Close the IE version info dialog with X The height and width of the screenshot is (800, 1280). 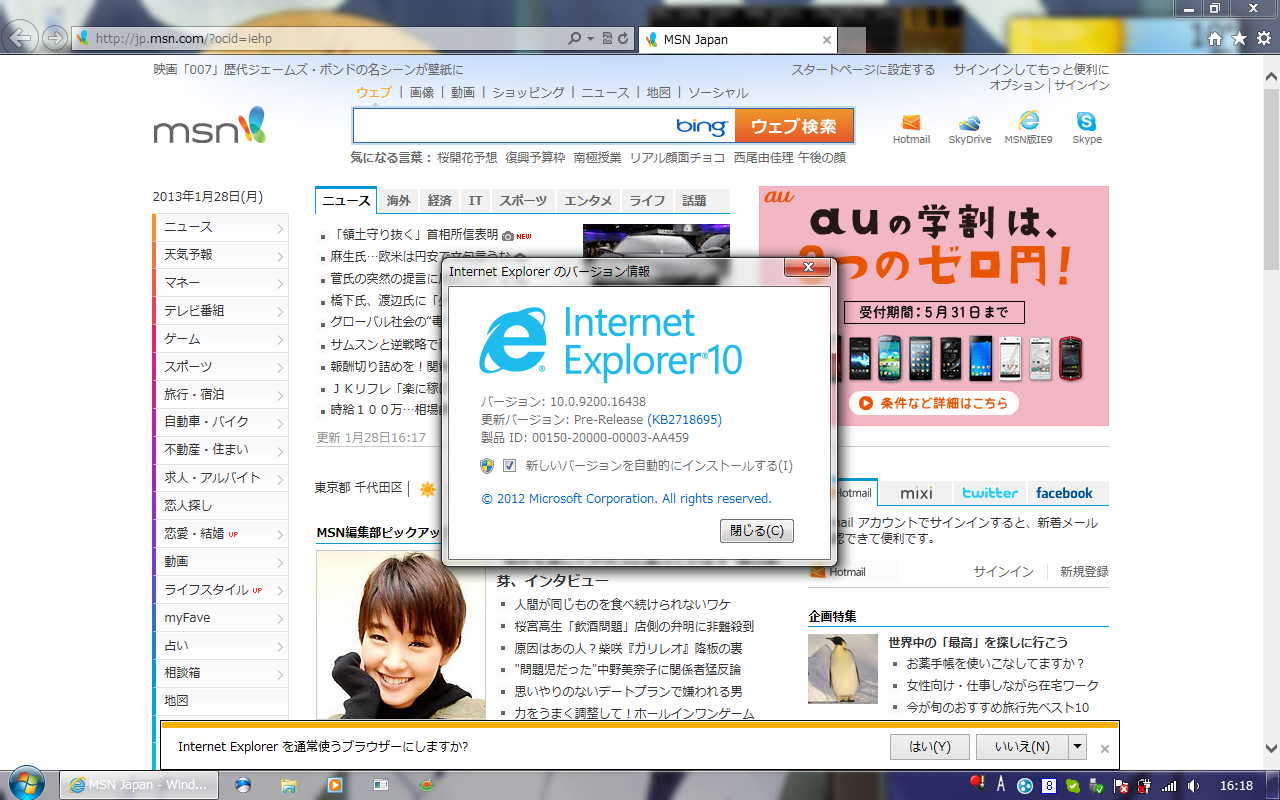(x=807, y=268)
